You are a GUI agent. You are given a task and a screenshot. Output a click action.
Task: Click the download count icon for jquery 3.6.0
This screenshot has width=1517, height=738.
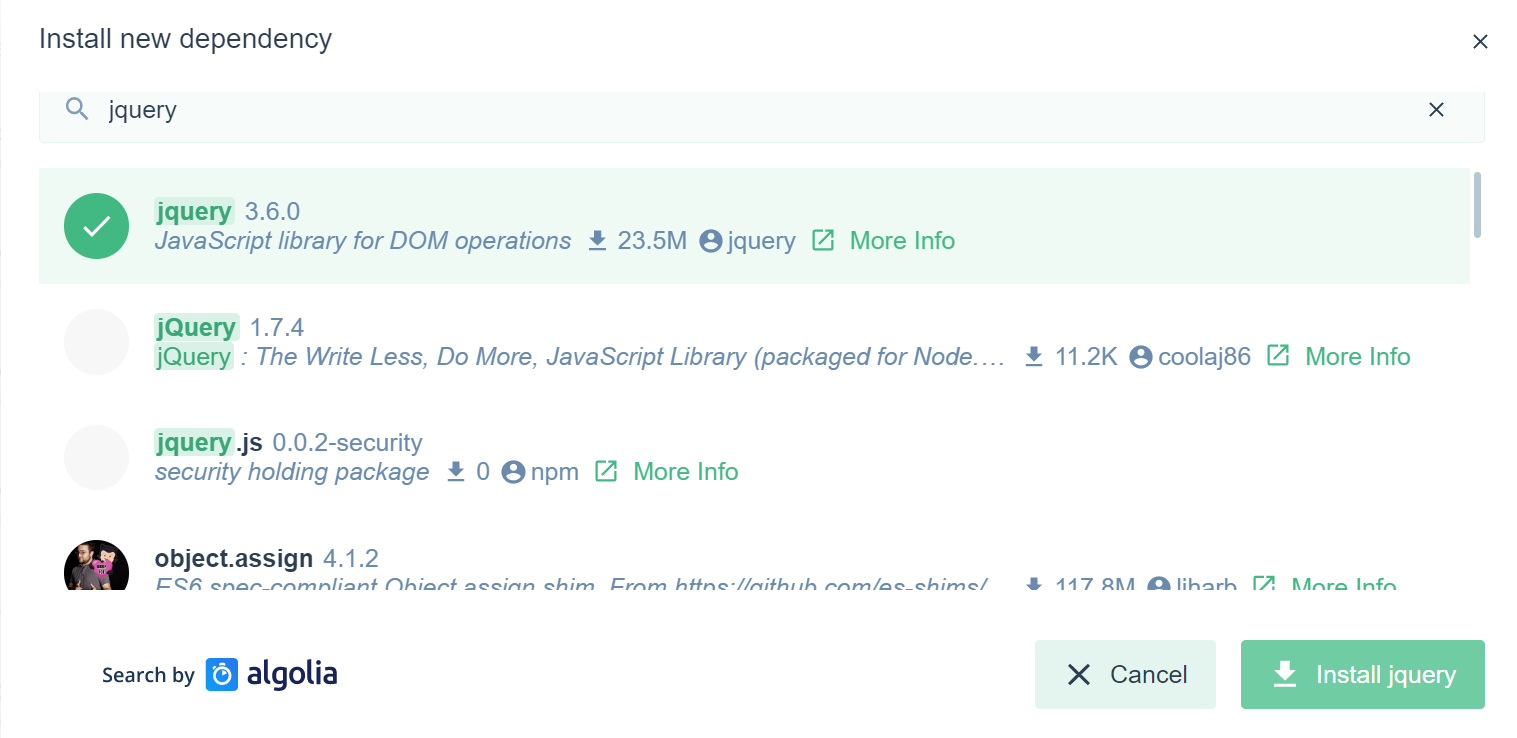click(597, 241)
